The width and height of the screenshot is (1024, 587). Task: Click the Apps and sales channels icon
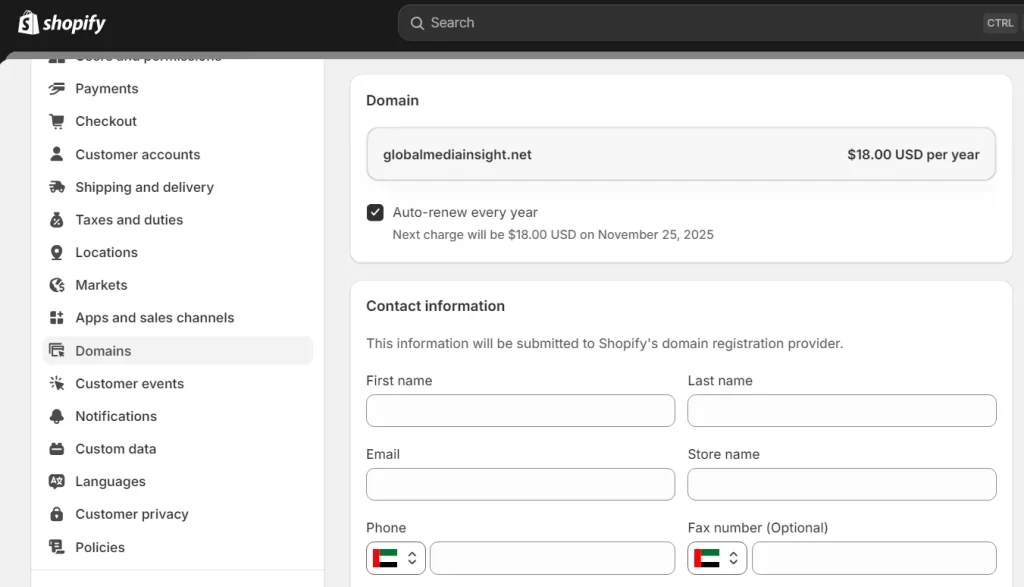pyautogui.click(x=57, y=318)
